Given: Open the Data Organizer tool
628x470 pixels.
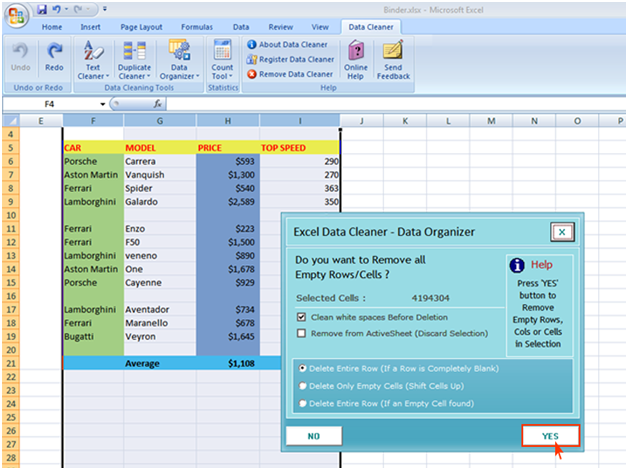Looking at the screenshot, I should click(x=179, y=60).
